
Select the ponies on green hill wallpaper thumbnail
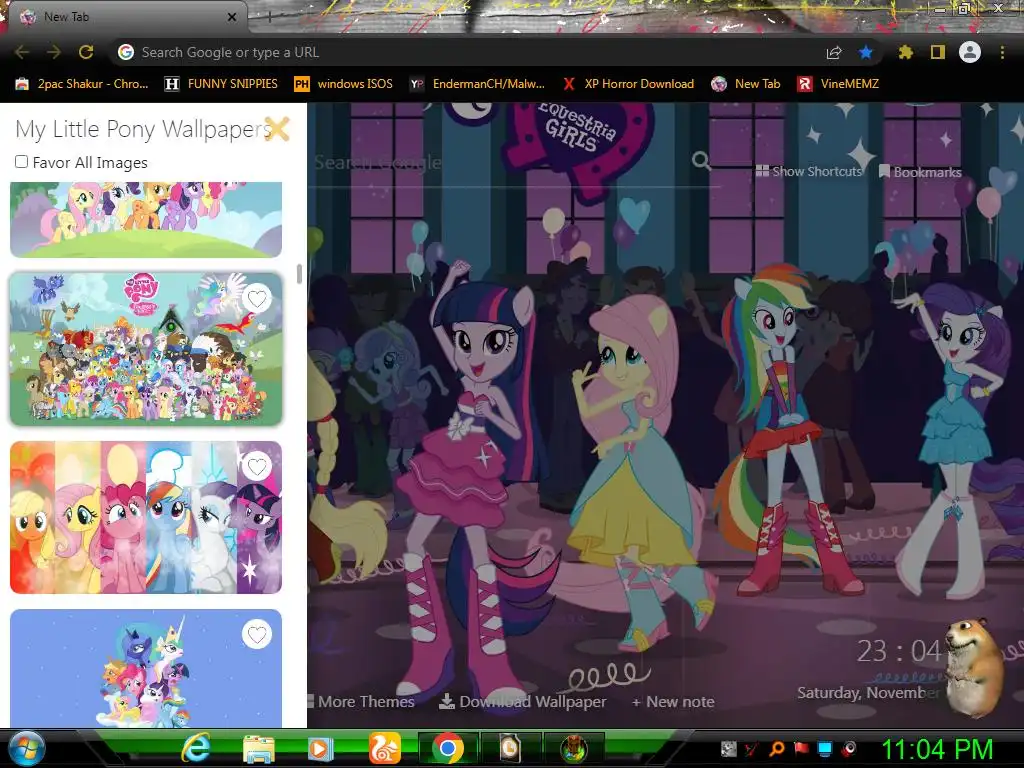tap(146, 219)
